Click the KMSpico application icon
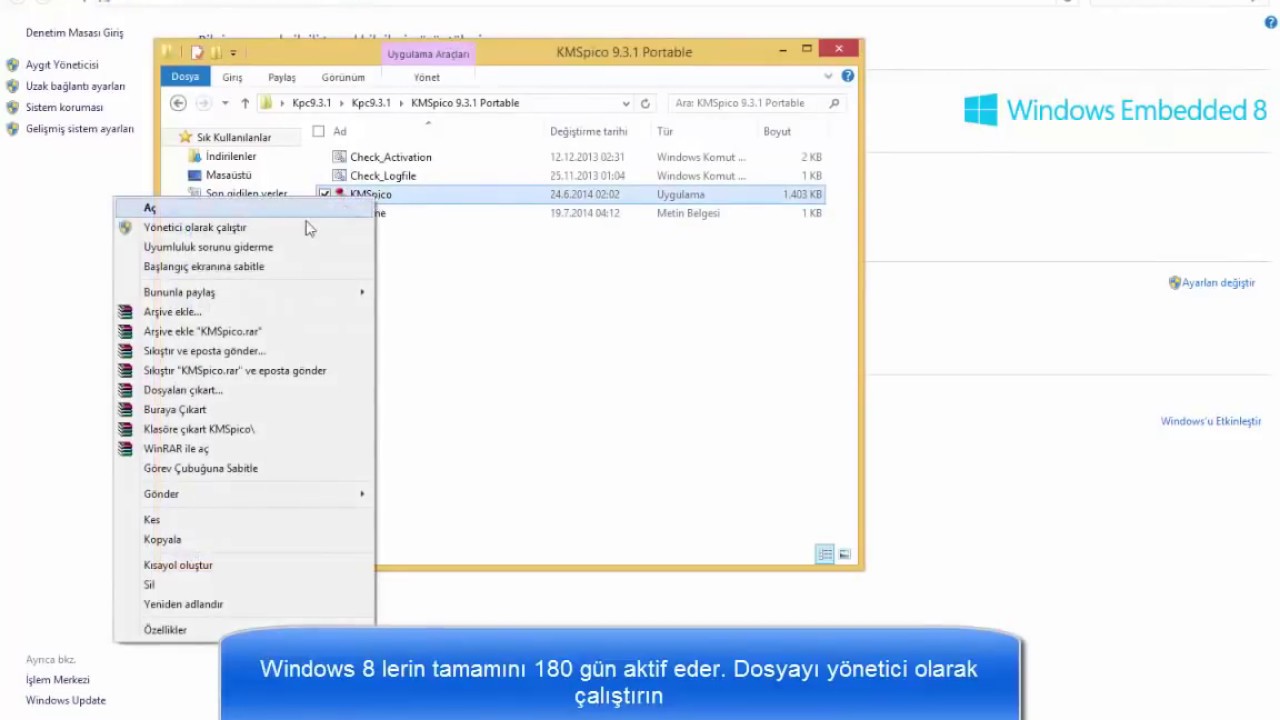This screenshot has width=1280, height=720. tap(340, 194)
